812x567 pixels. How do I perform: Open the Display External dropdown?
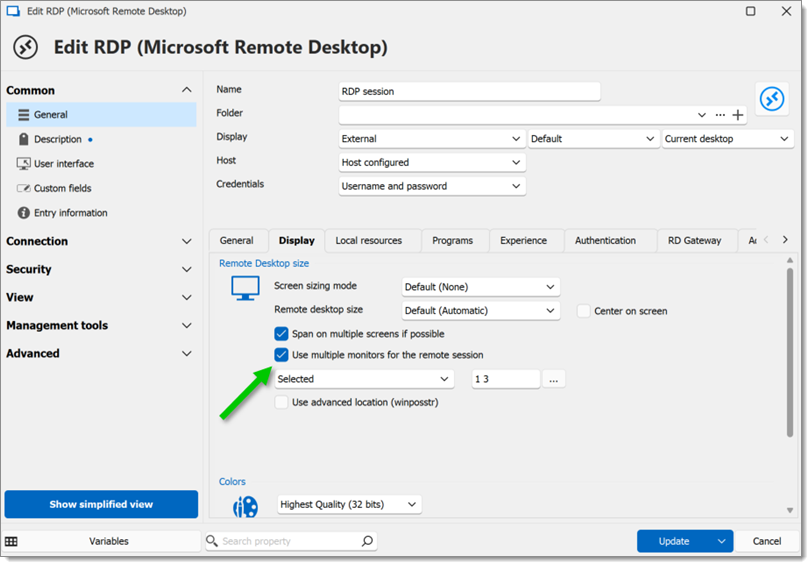[432, 139]
